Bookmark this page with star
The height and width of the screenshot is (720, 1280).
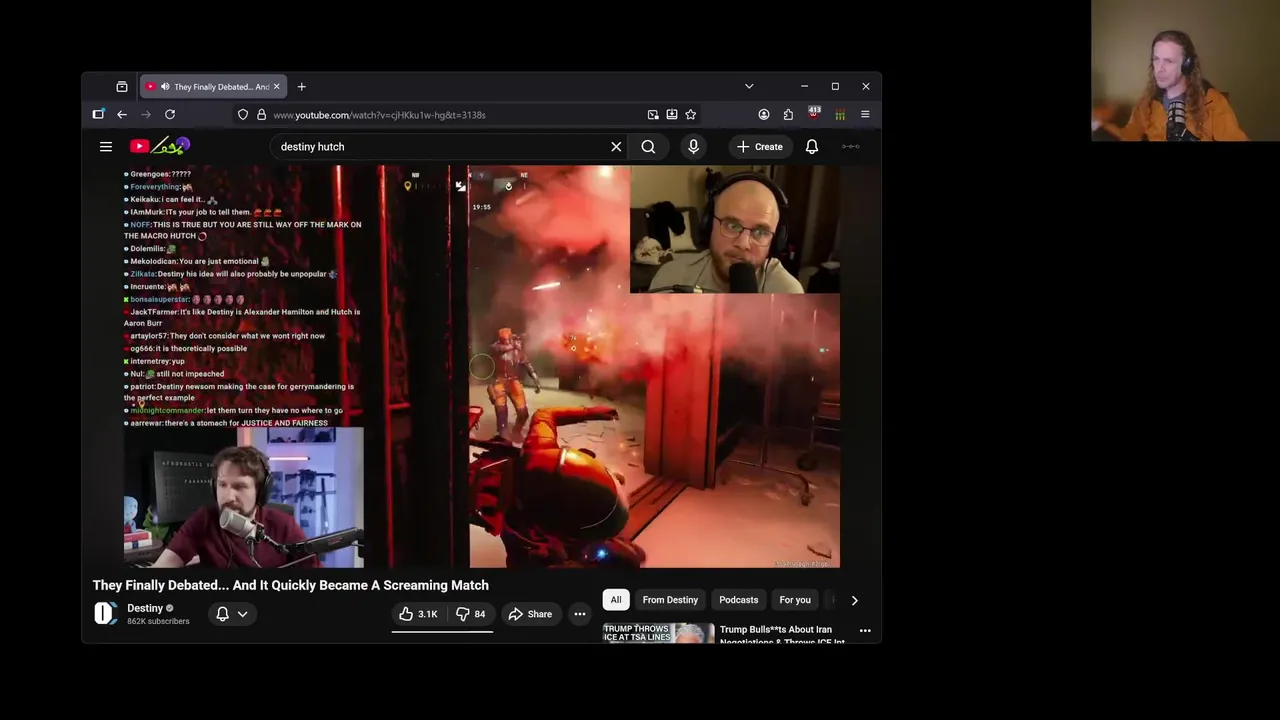point(691,115)
